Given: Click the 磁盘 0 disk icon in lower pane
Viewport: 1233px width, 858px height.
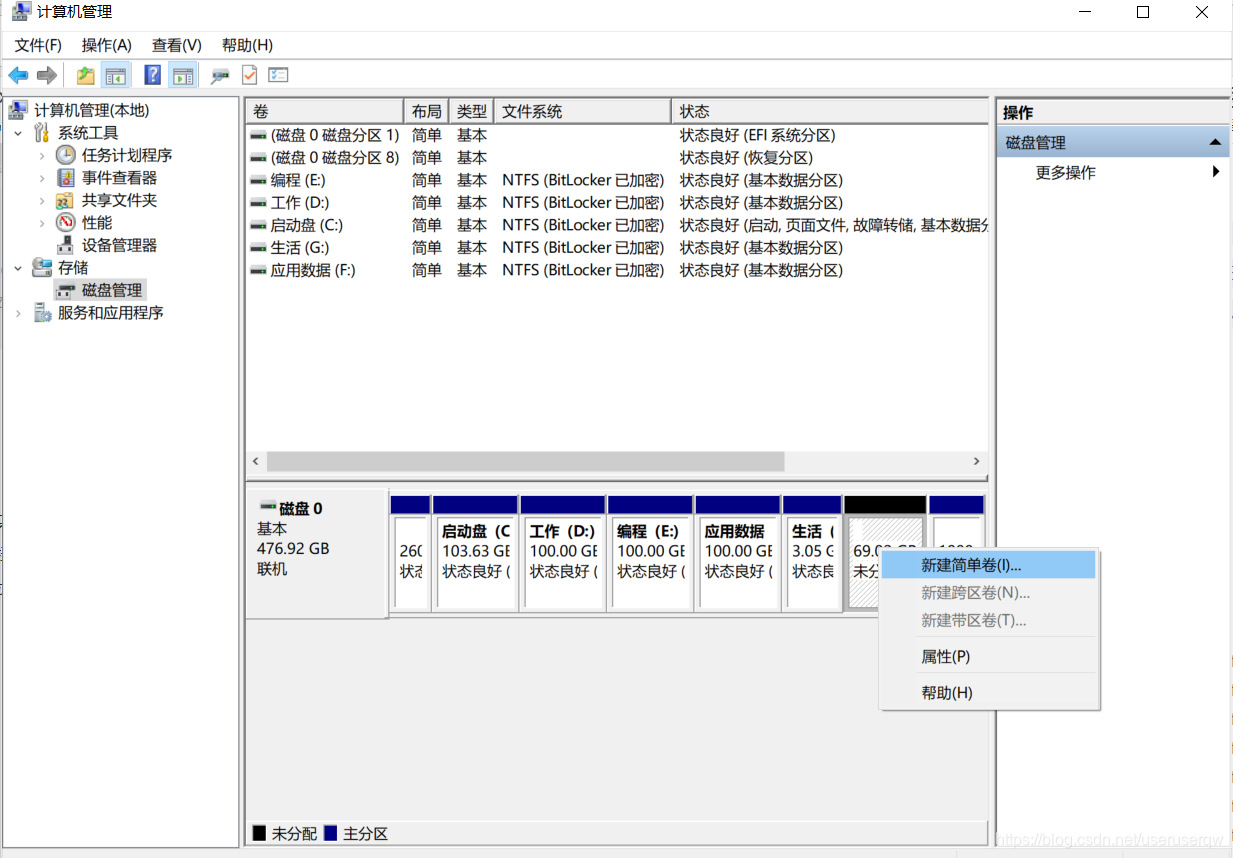Looking at the screenshot, I should (267, 507).
